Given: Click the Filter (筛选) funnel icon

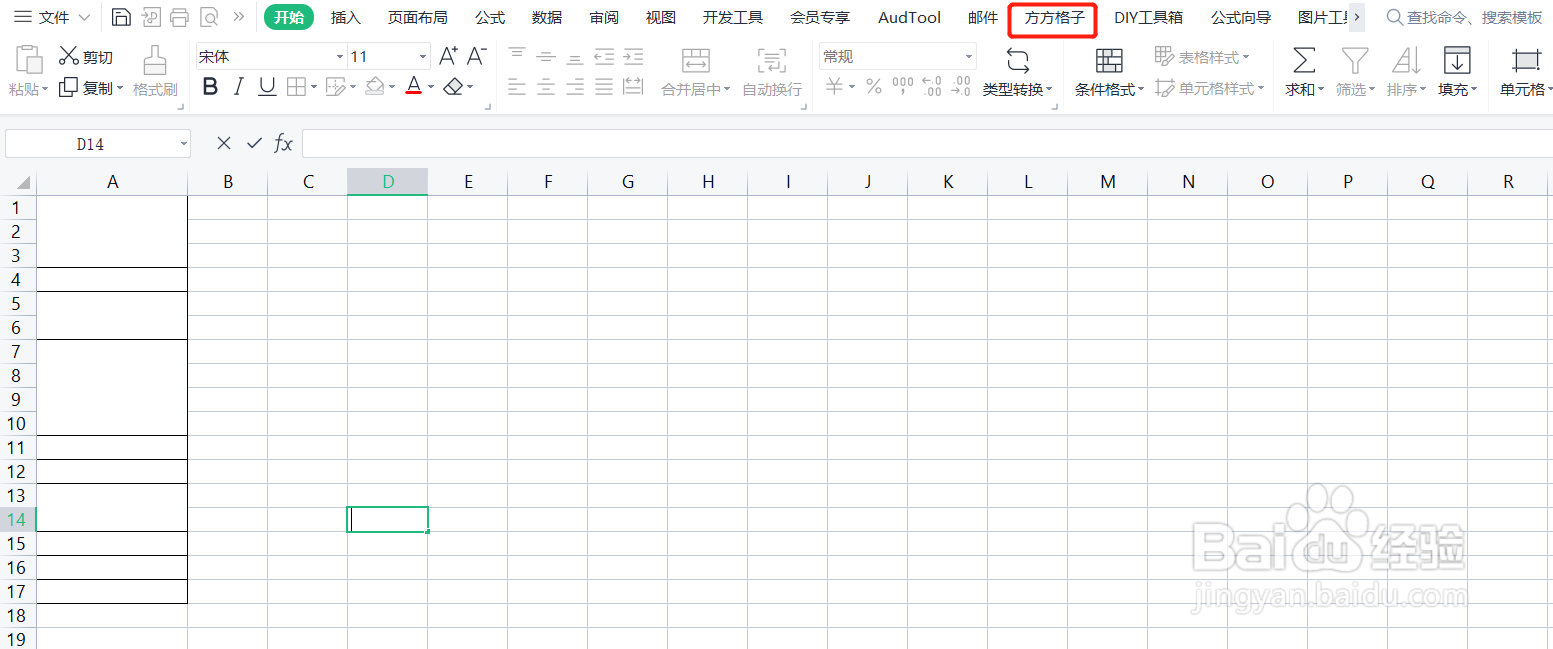Looking at the screenshot, I should click(x=1355, y=60).
